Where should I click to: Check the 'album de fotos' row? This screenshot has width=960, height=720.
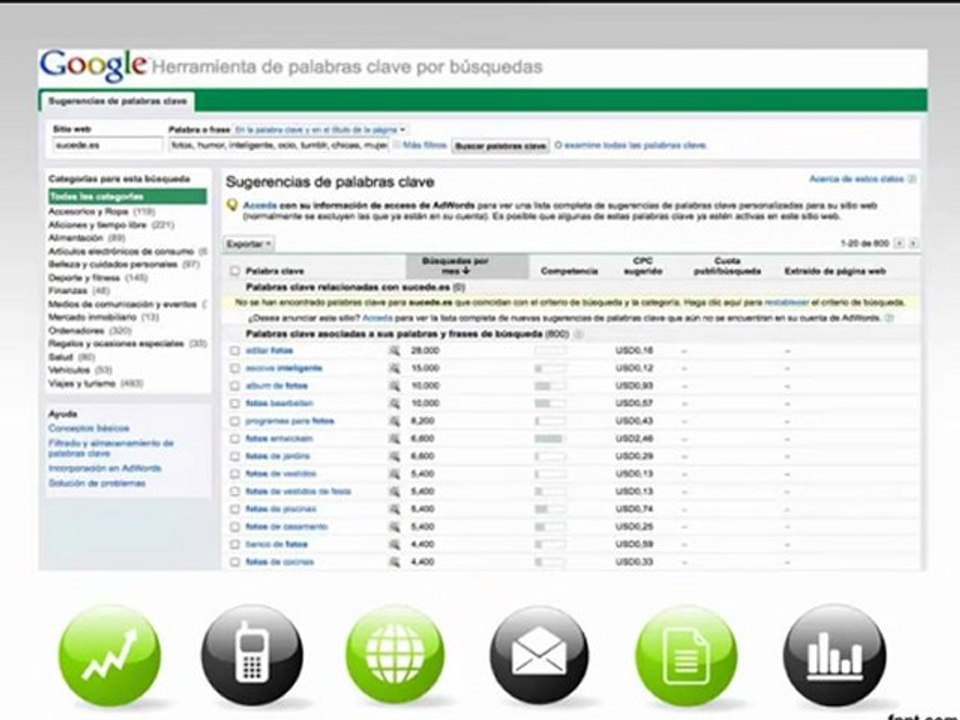click(x=234, y=386)
